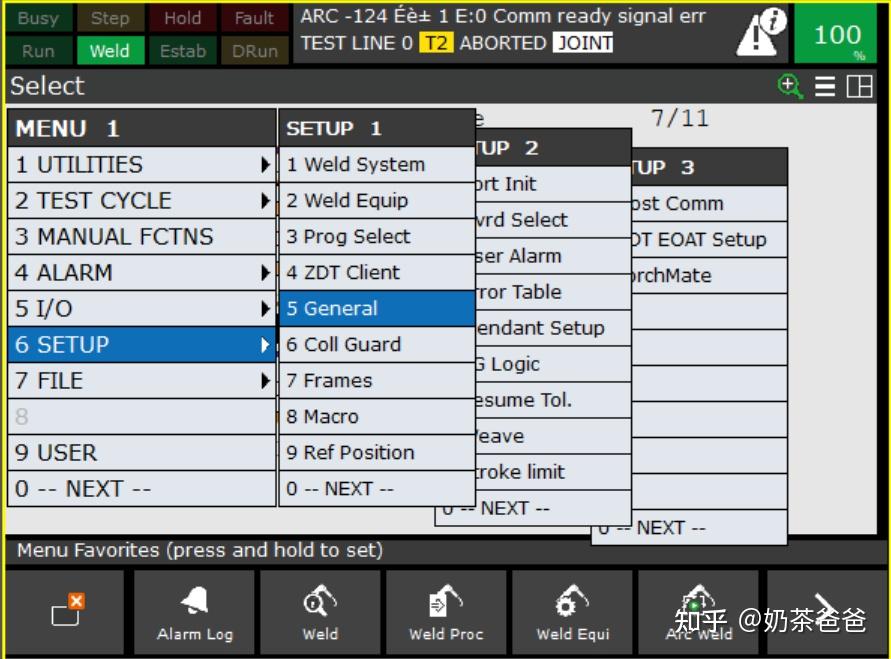
Task: Select TorchMate in SETUP 3
Action: point(709,276)
